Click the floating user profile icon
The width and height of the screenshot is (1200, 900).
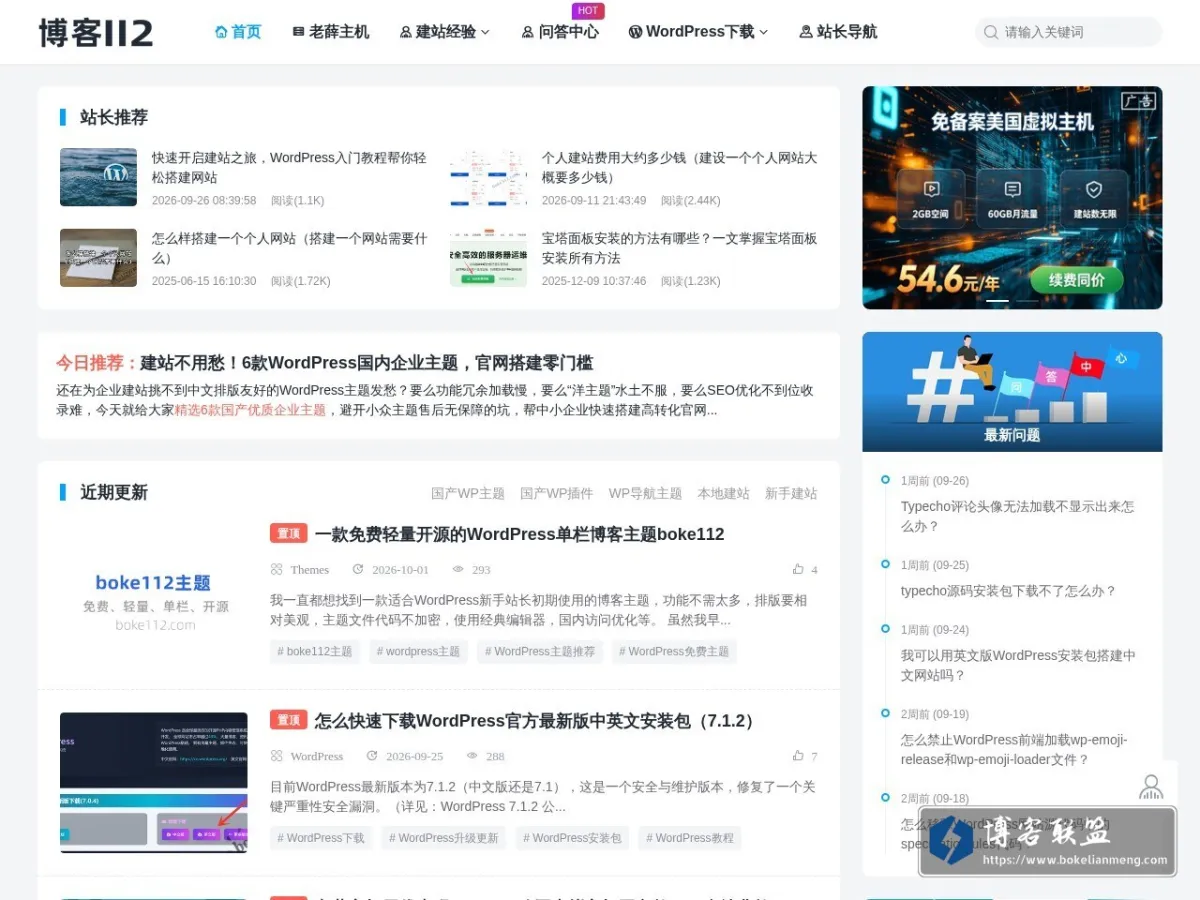pos(1151,787)
